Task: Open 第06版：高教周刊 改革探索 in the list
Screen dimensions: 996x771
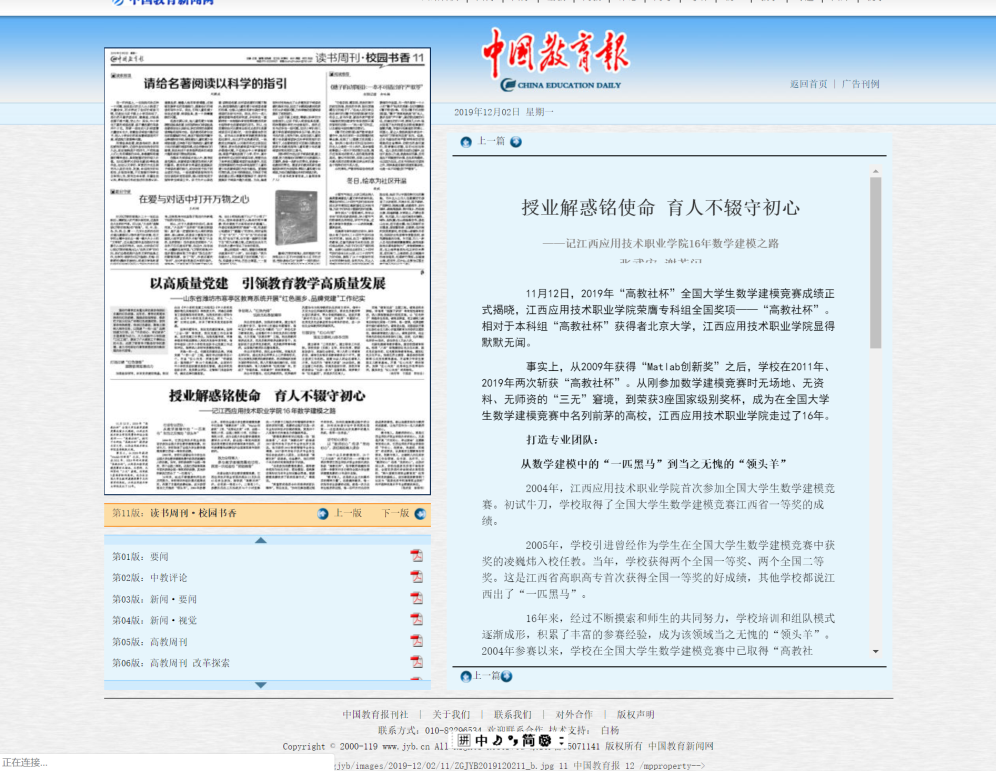Action: [171, 662]
